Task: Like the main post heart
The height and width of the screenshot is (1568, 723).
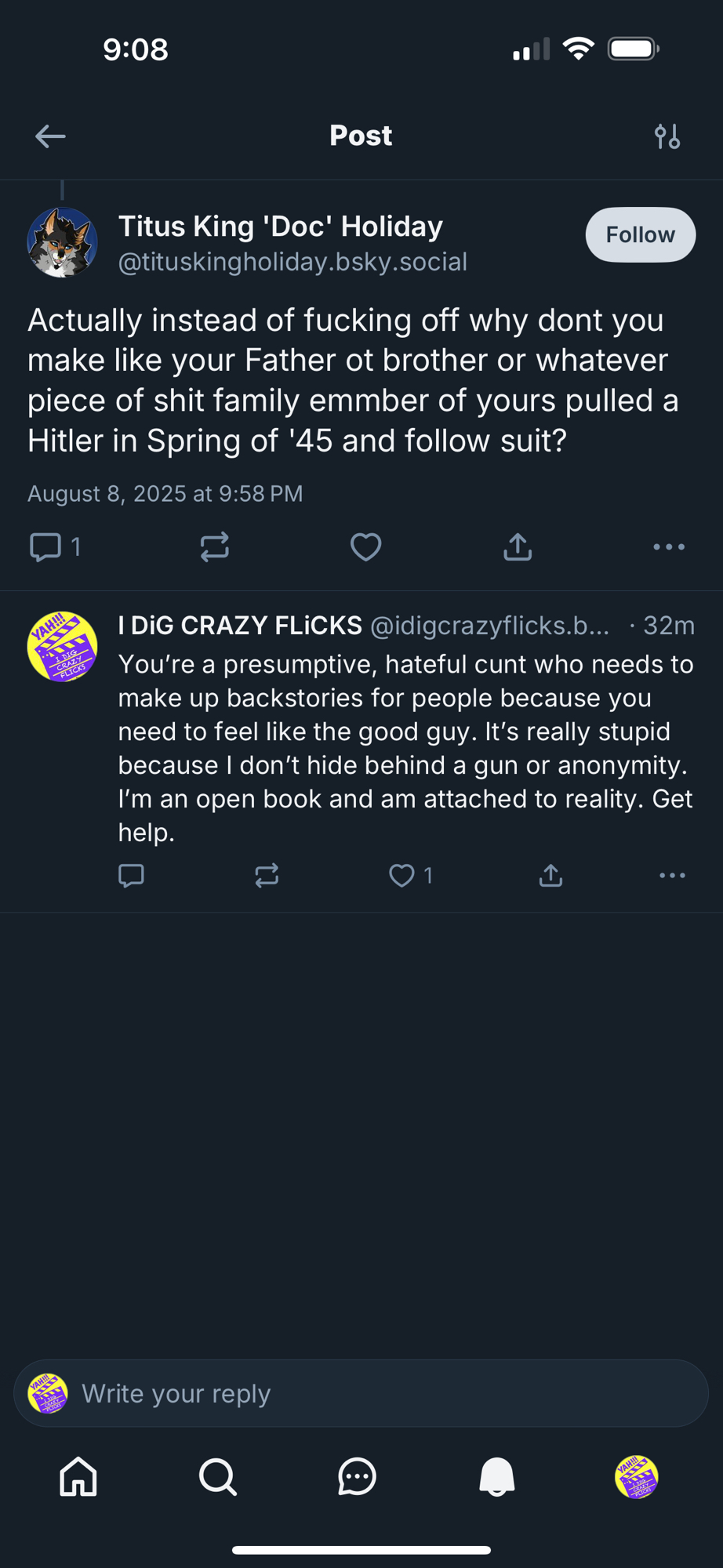Action: click(x=365, y=546)
